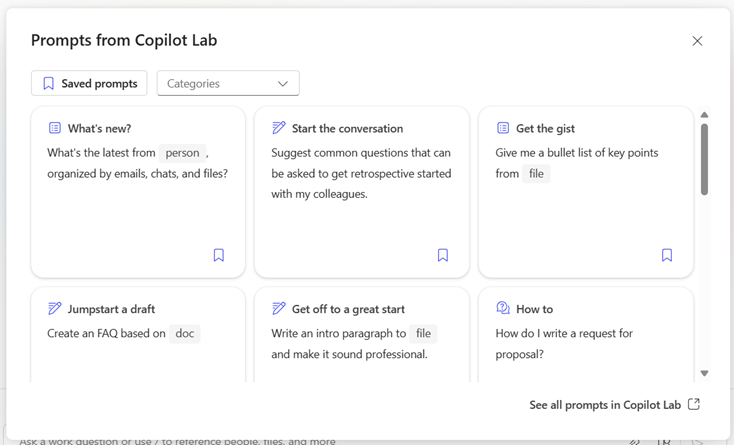Open "See all prompts in Copilot Lab" link
The image size is (734, 445).
click(605, 405)
